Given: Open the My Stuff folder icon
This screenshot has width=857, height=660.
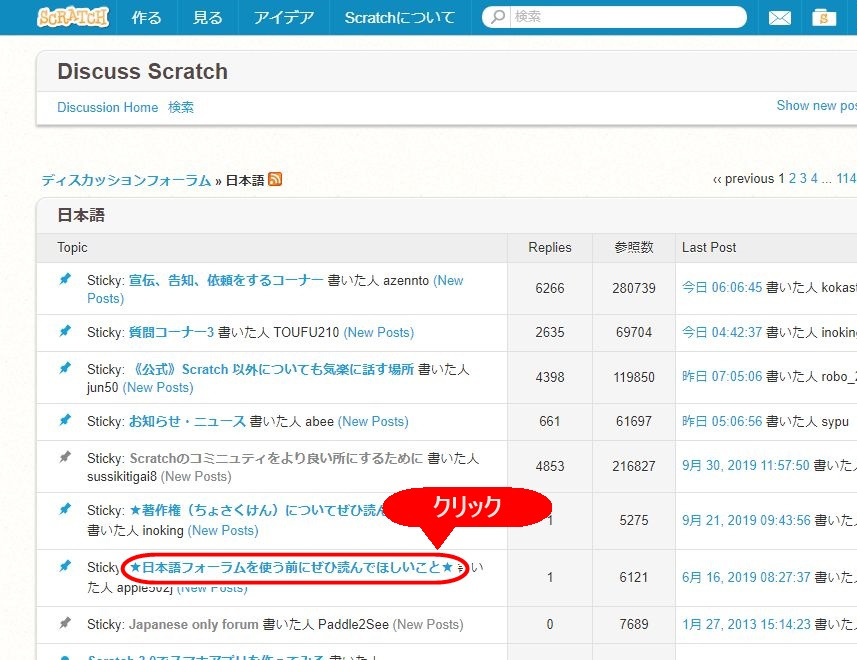Looking at the screenshot, I should 824,17.
